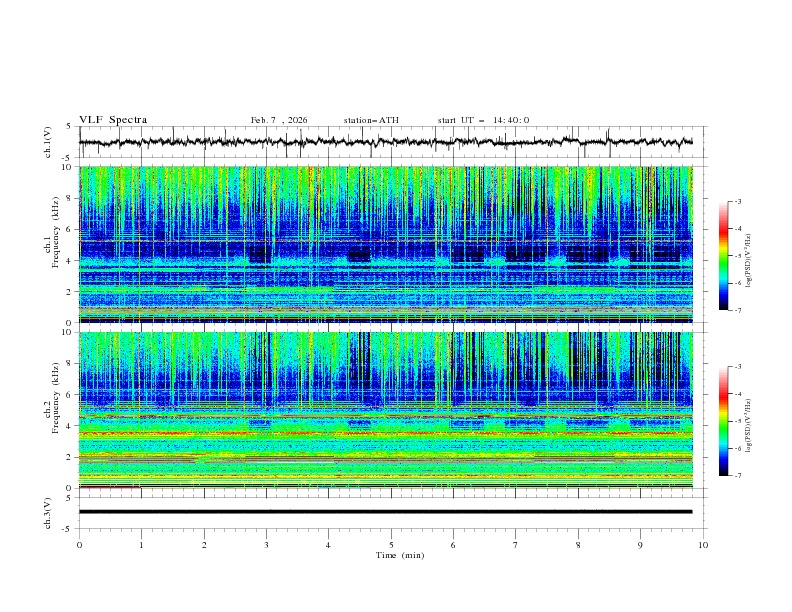Click the "ch.3(V)" axis label
This screenshot has width=792, height=612.
coord(48,513)
